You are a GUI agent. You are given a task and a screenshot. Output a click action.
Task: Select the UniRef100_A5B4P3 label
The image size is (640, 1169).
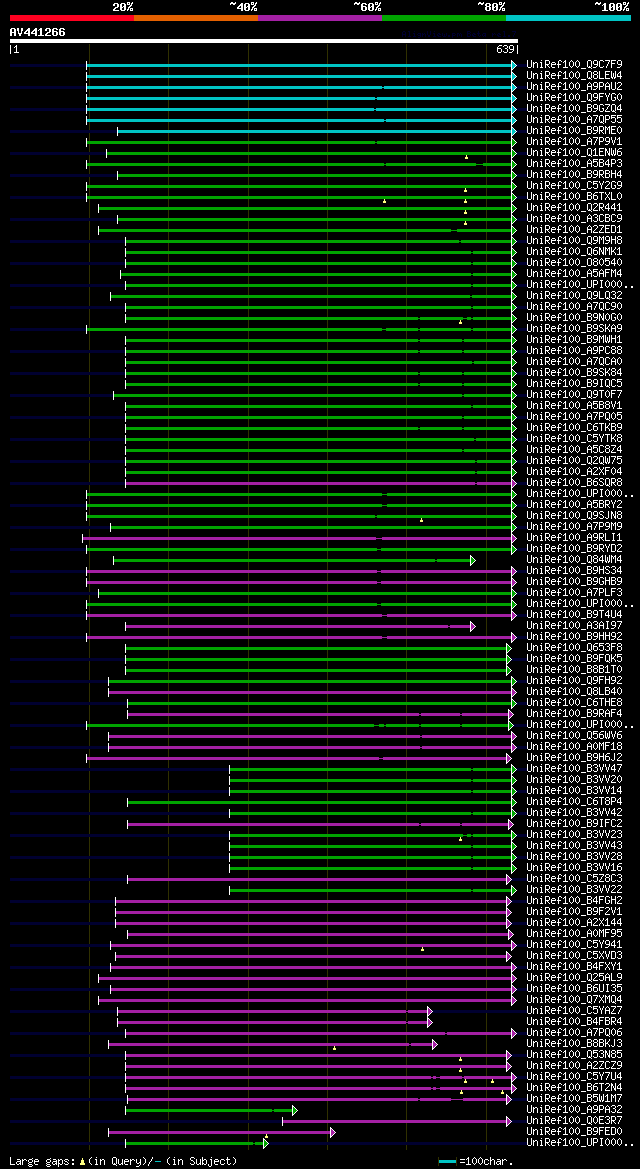click(574, 164)
